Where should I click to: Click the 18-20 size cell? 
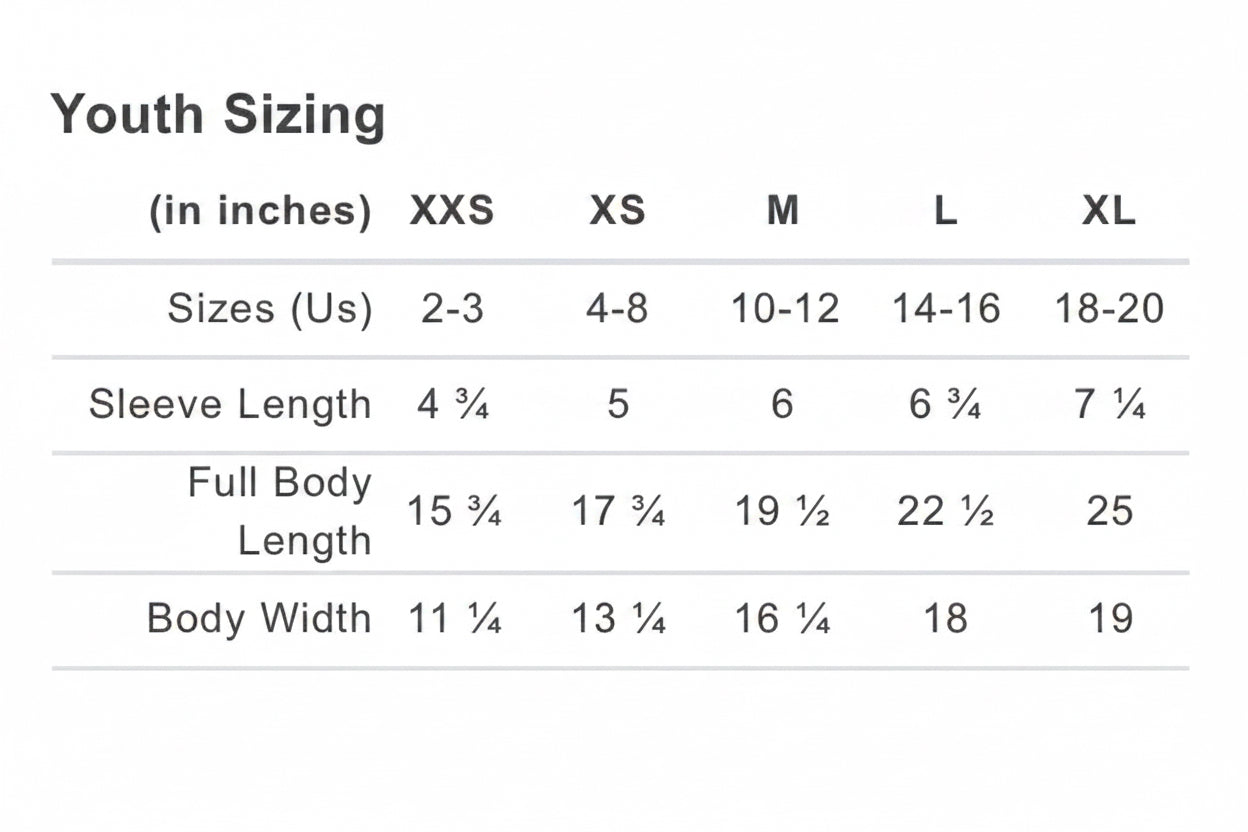pos(1109,308)
